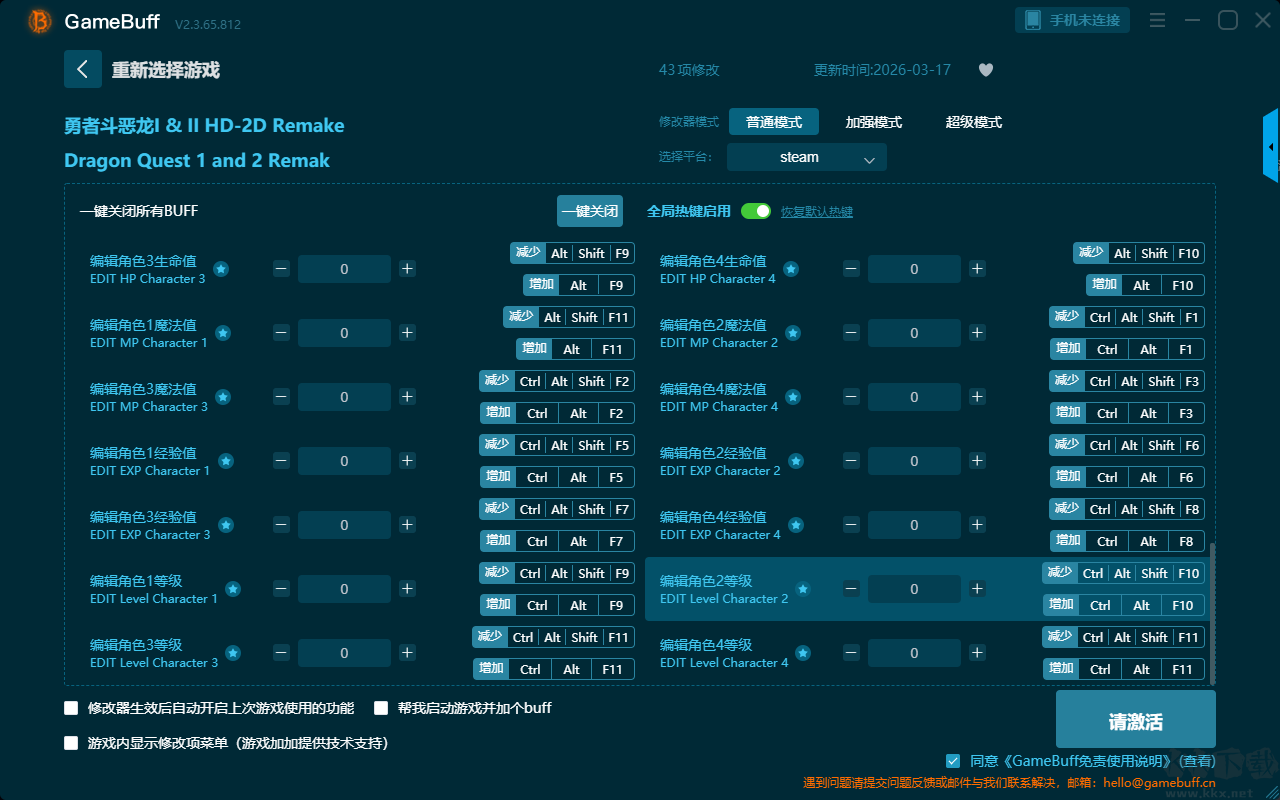This screenshot has width=1280, height=800.
Task: Click the 编辑角色4经验值 value field
Action: [x=914, y=525]
